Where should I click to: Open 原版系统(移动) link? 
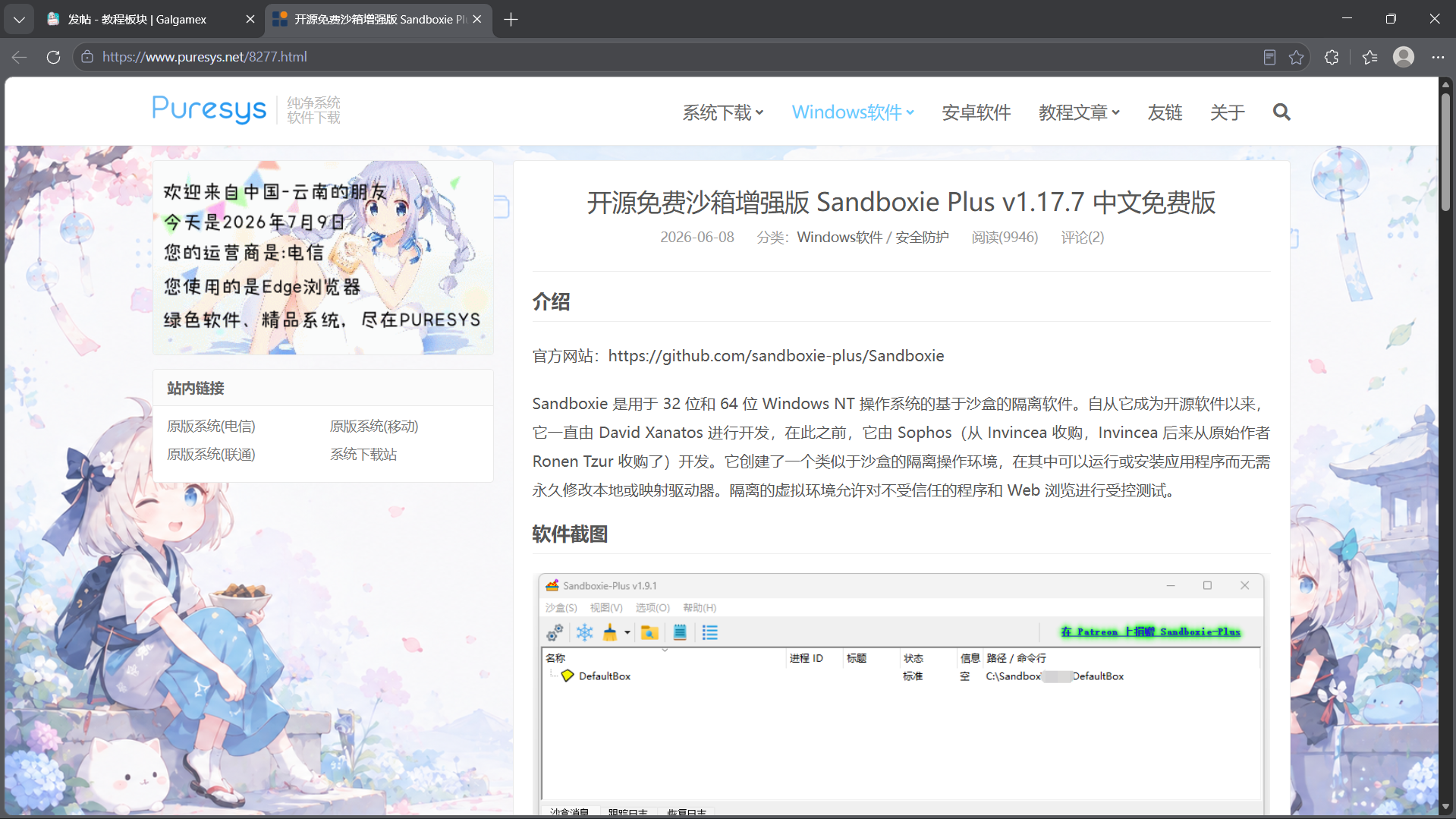coord(374,426)
